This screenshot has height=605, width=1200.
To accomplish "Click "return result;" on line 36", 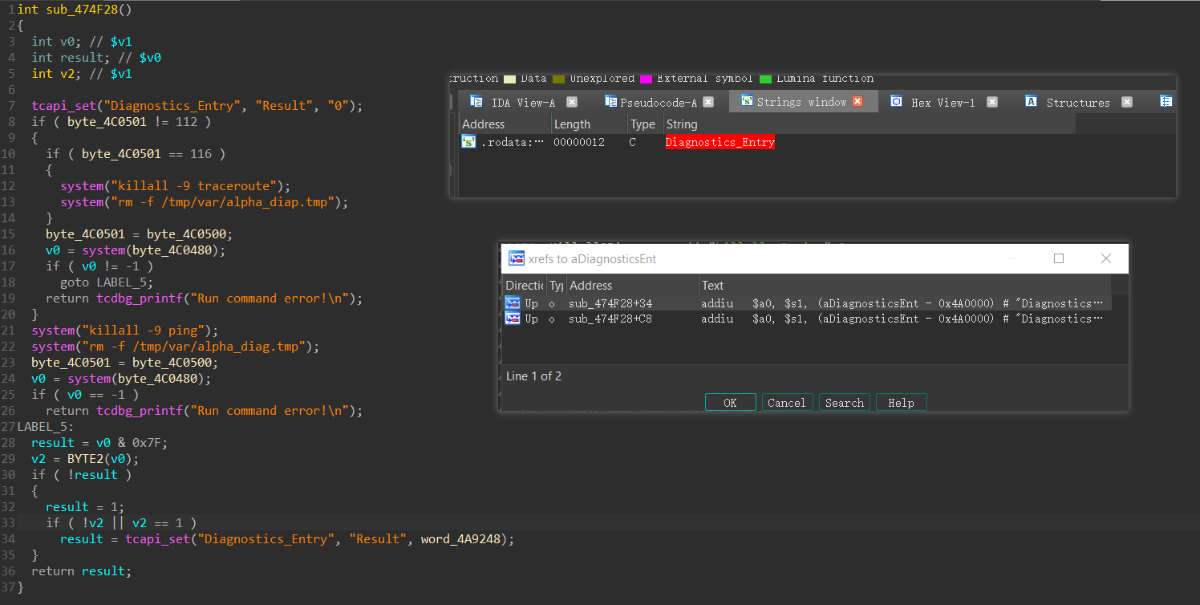I will pyautogui.click(x=81, y=571).
